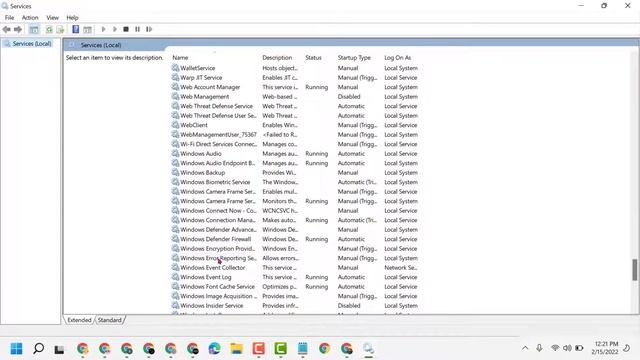Image resolution: width=640 pixels, height=360 pixels.
Task: Click the gear icon beside Windows Event Log
Action: pos(175,277)
